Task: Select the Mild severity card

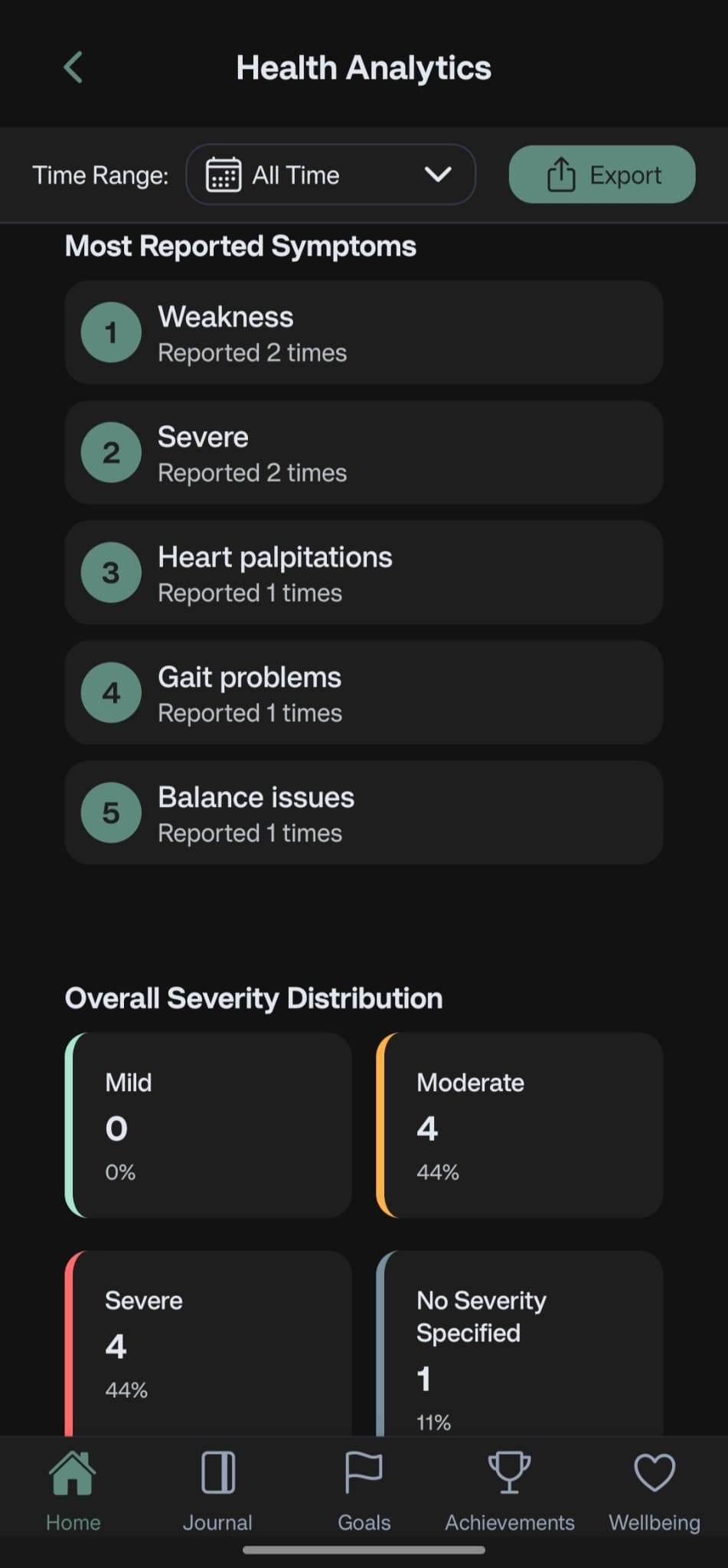Action: pos(208,1125)
